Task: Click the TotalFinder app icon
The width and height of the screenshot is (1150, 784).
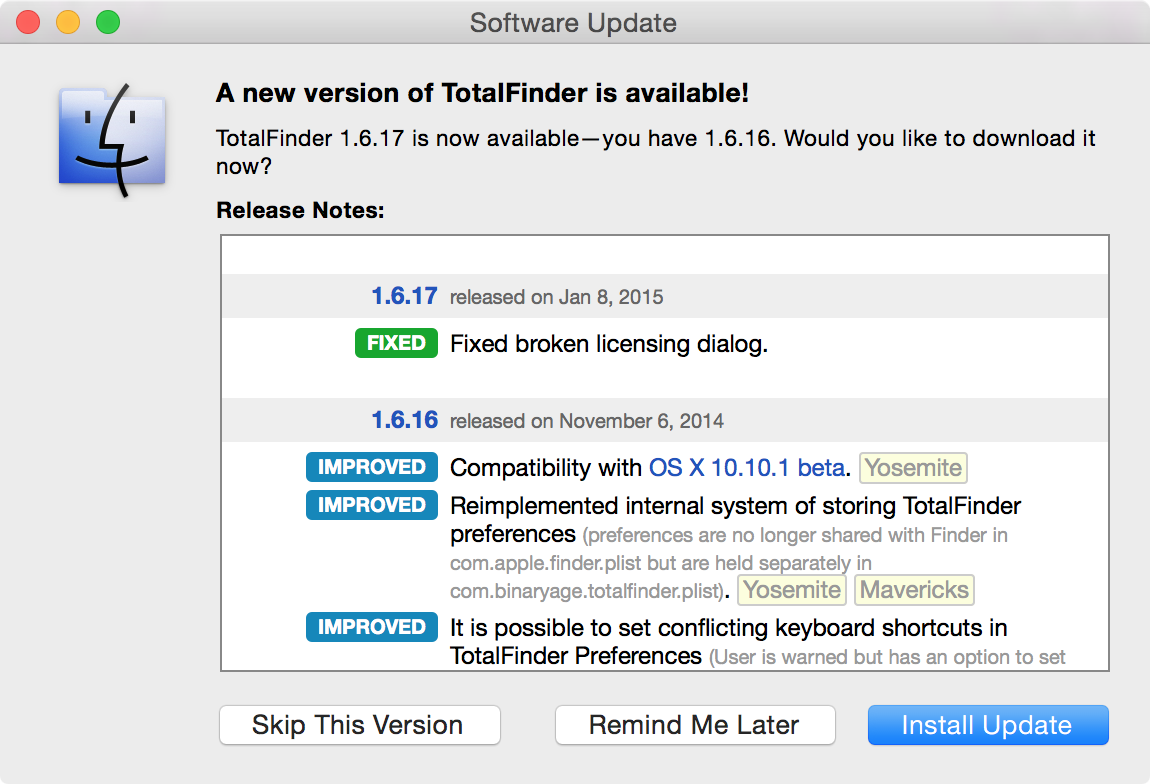Action: click(x=112, y=139)
